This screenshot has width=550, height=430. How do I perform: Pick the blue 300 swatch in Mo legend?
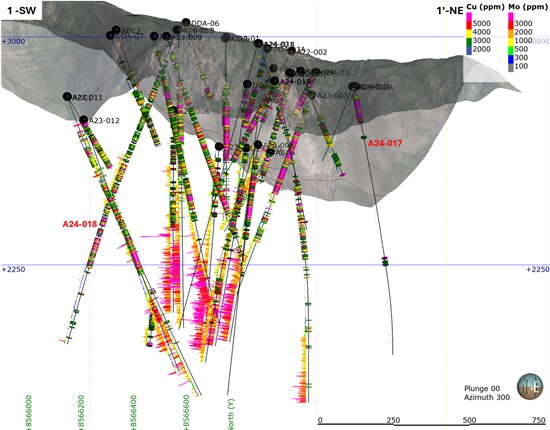click(511, 58)
